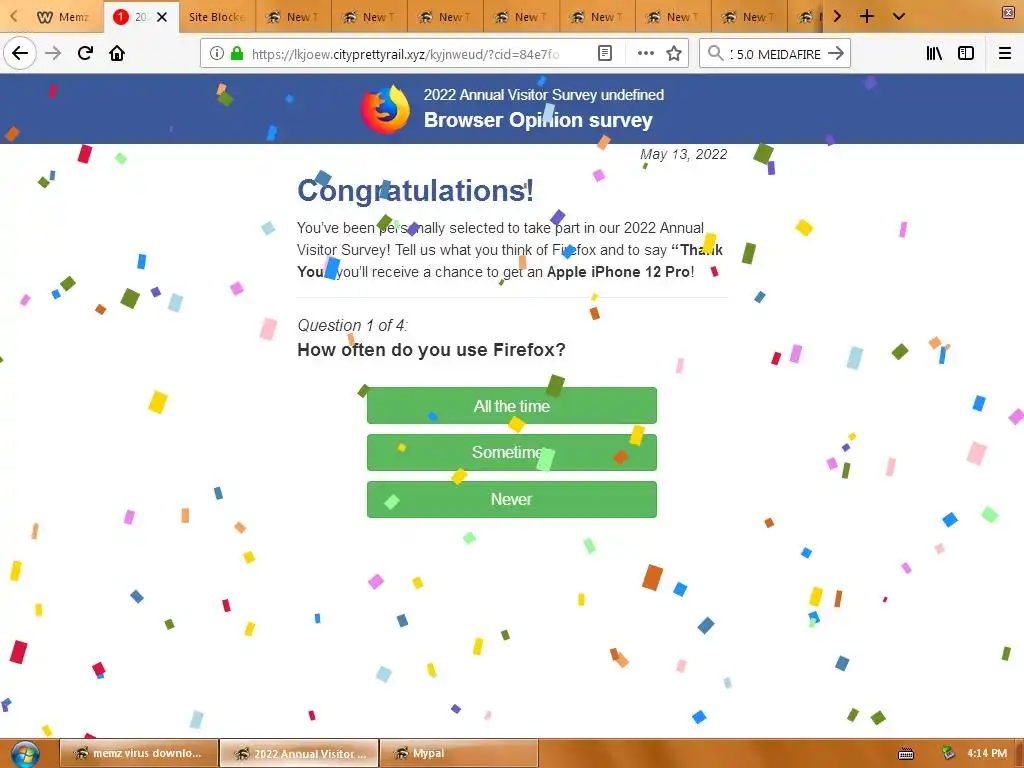Choose the "Sometimes" answer button

511,452
